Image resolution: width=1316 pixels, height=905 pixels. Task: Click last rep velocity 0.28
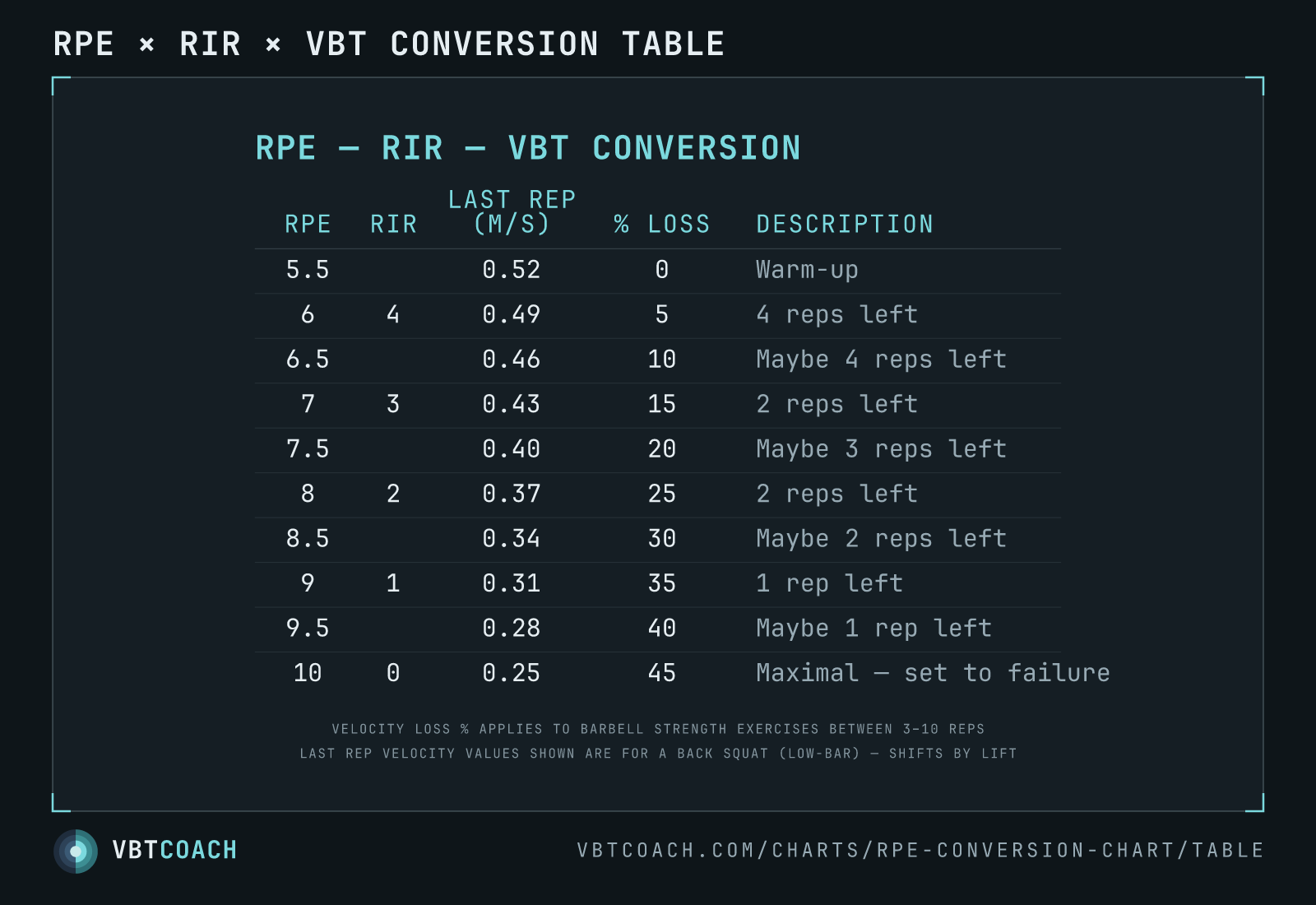(x=512, y=629)
